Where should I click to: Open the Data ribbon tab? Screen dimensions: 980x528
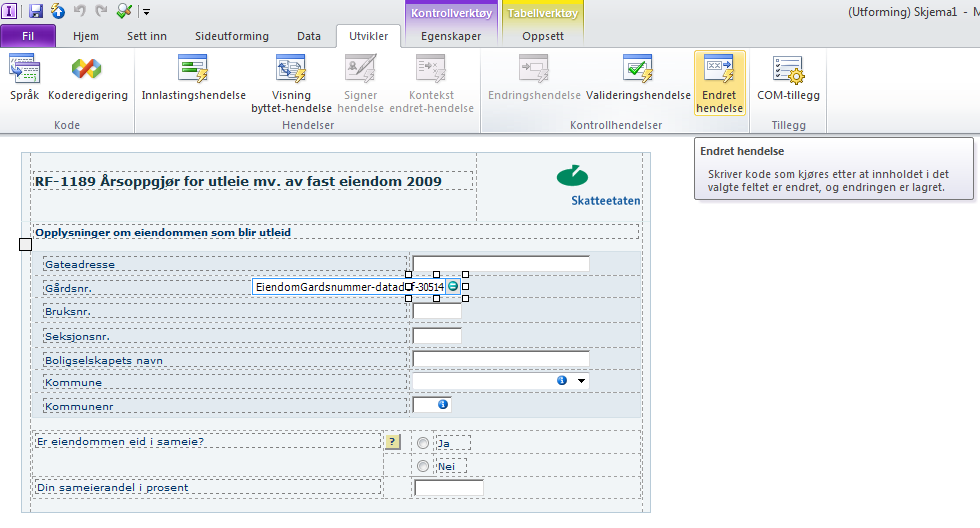tap(309, 36)
